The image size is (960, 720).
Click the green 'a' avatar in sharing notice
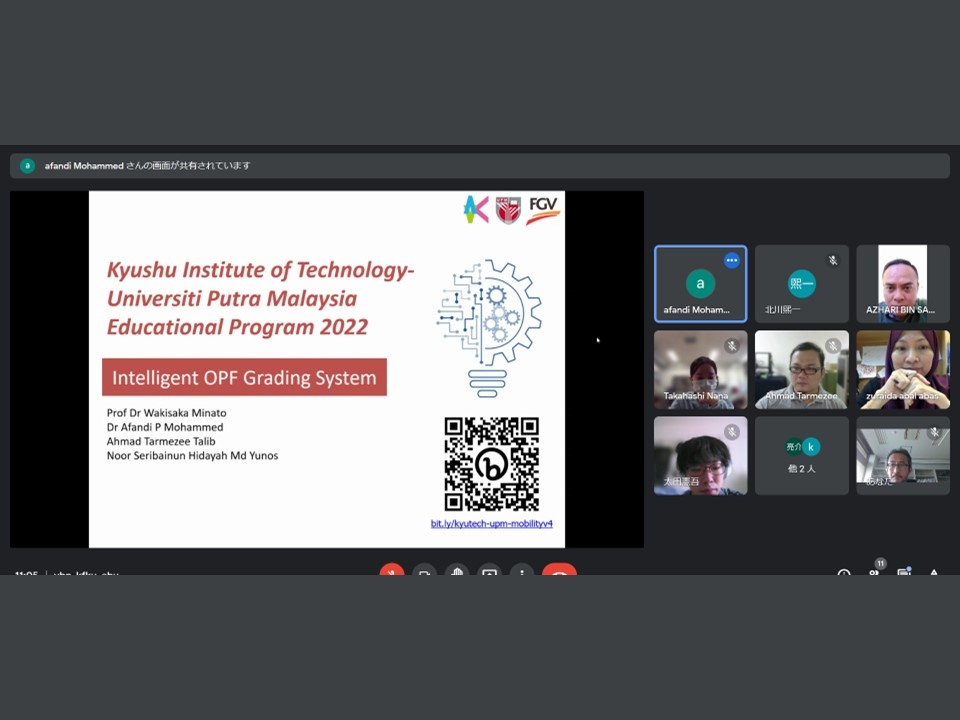28,165
